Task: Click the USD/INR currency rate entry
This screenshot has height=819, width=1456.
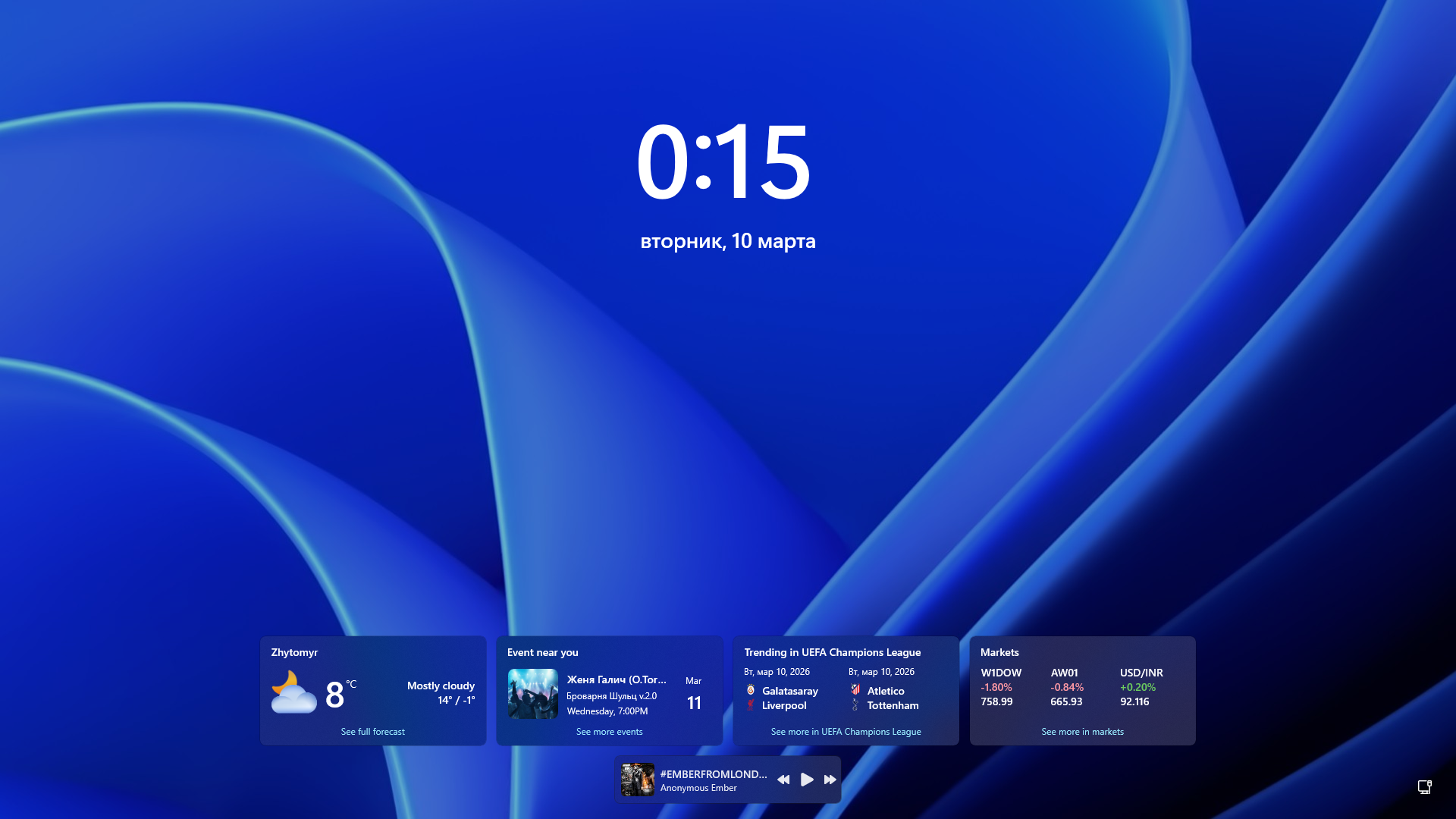Action: pyautogui.click(x=1141, y=687)
